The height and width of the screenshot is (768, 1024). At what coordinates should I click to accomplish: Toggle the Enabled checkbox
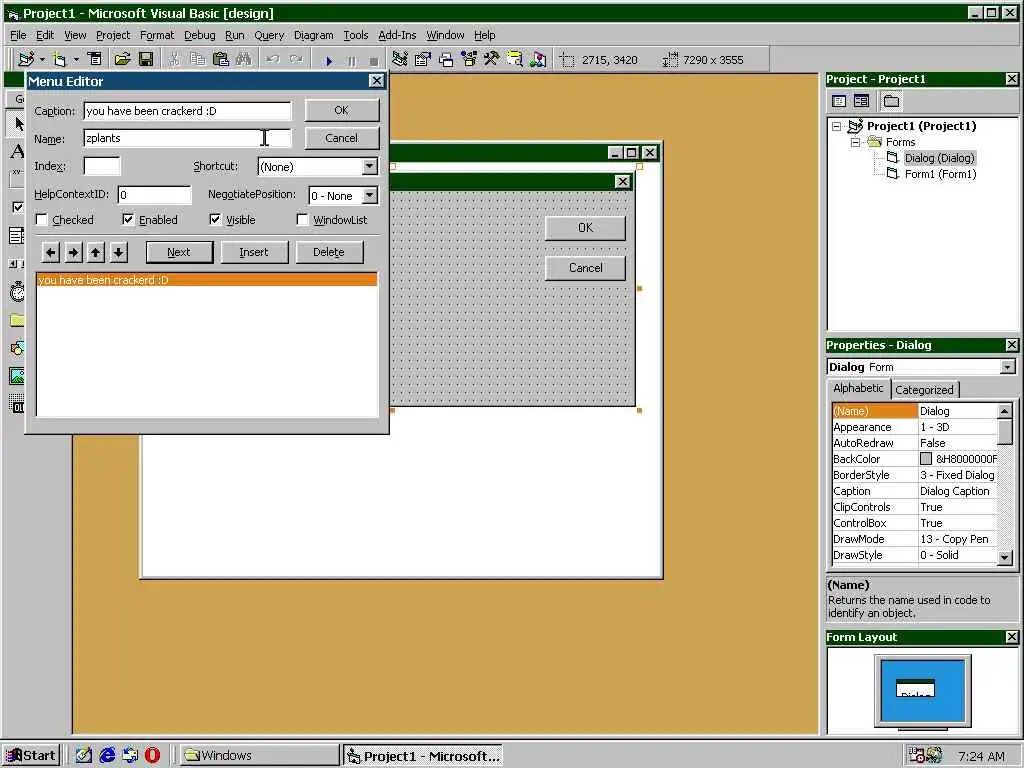128,219
